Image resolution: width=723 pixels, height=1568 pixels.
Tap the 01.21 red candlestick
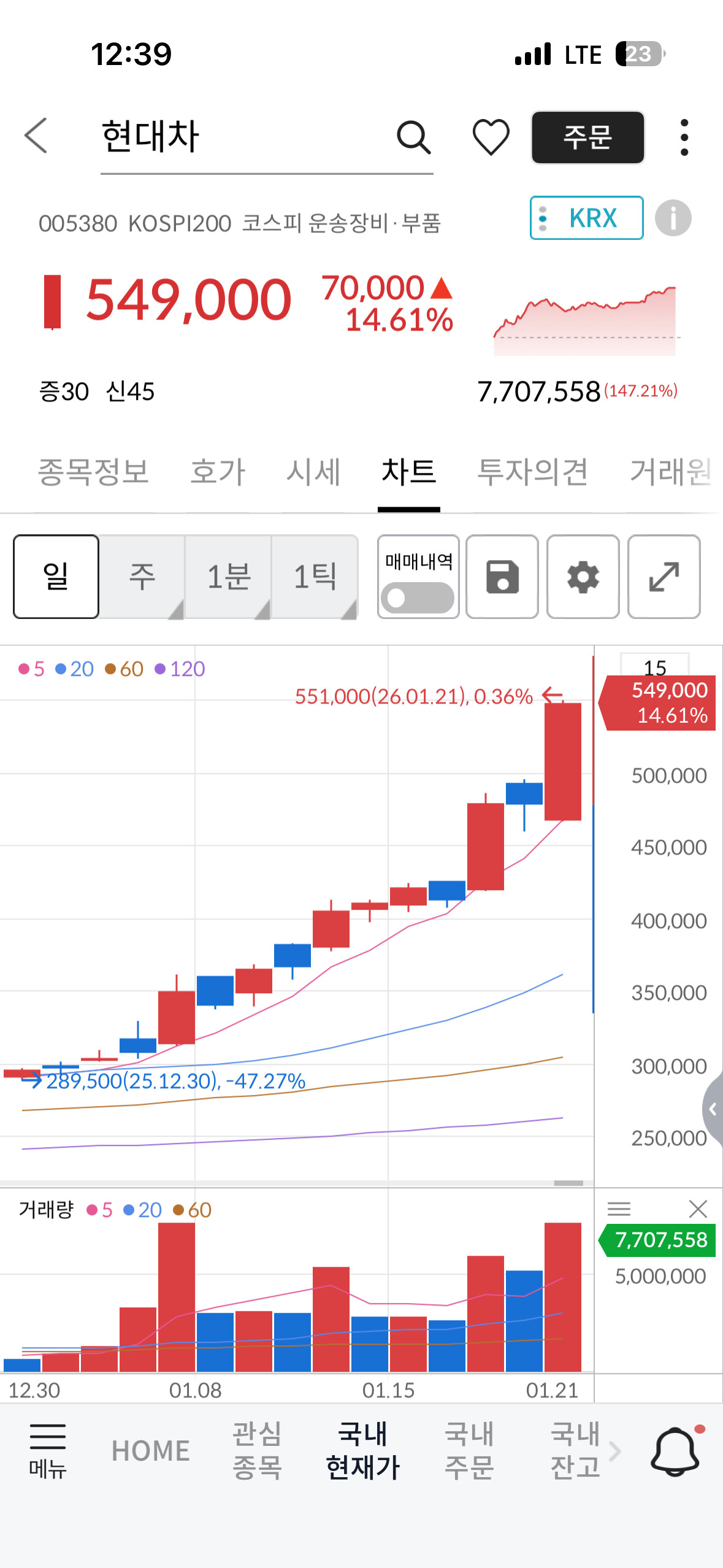[x=563, y=761]
